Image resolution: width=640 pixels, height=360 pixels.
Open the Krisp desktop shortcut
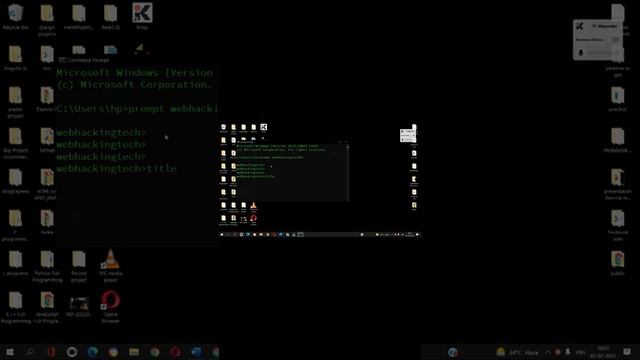pyautogui.click(x=142, y=16)
